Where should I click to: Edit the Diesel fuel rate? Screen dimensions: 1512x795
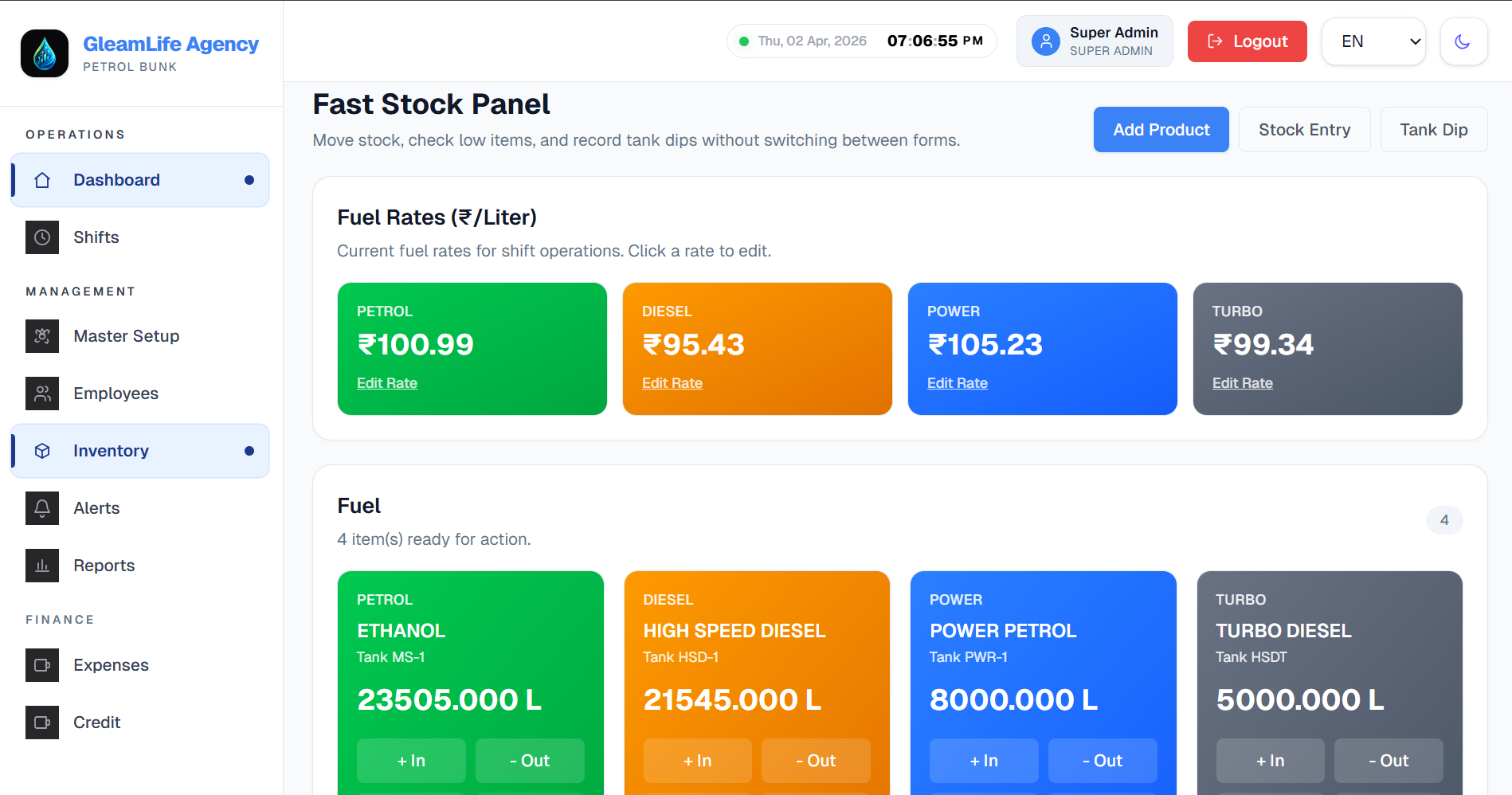tap(672, 383)
